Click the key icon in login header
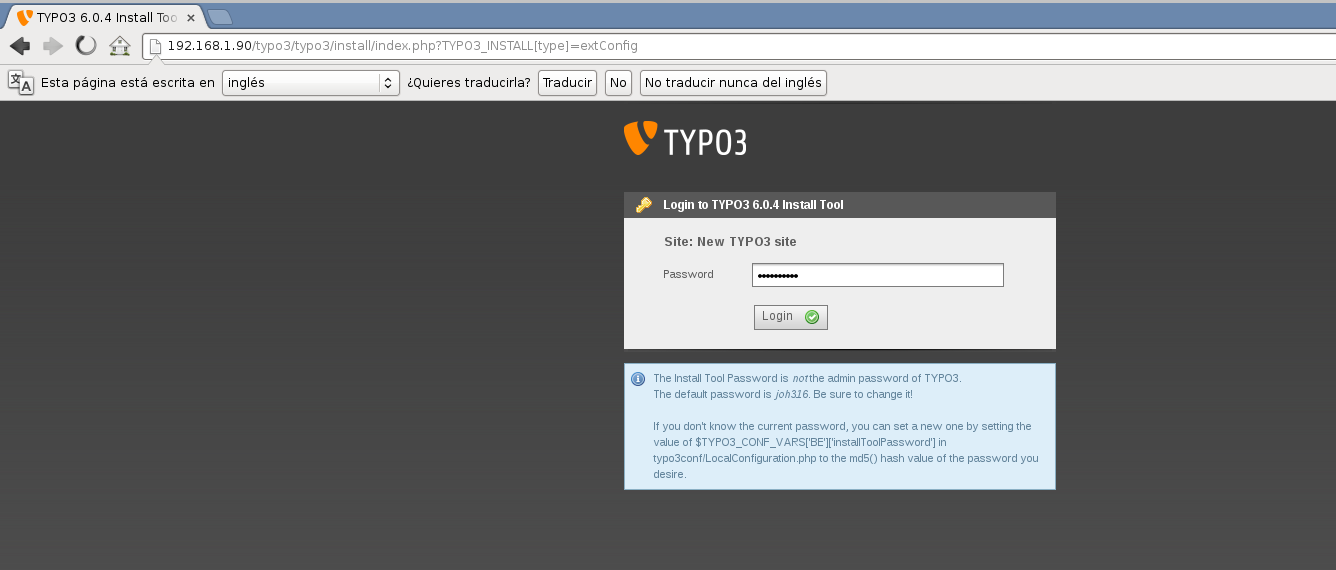 [x=643, y=205]
